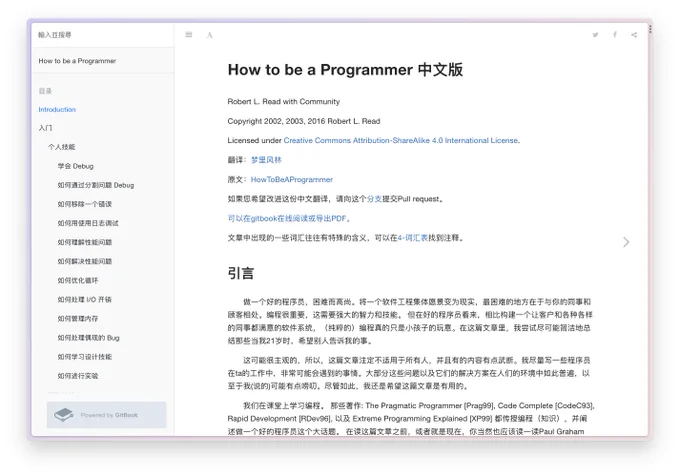Click the "Copyright 2002, 2003, 2016 Robert L. Read" line
The height and width of the screenshot is (476, 680).
tap(304, 121)
